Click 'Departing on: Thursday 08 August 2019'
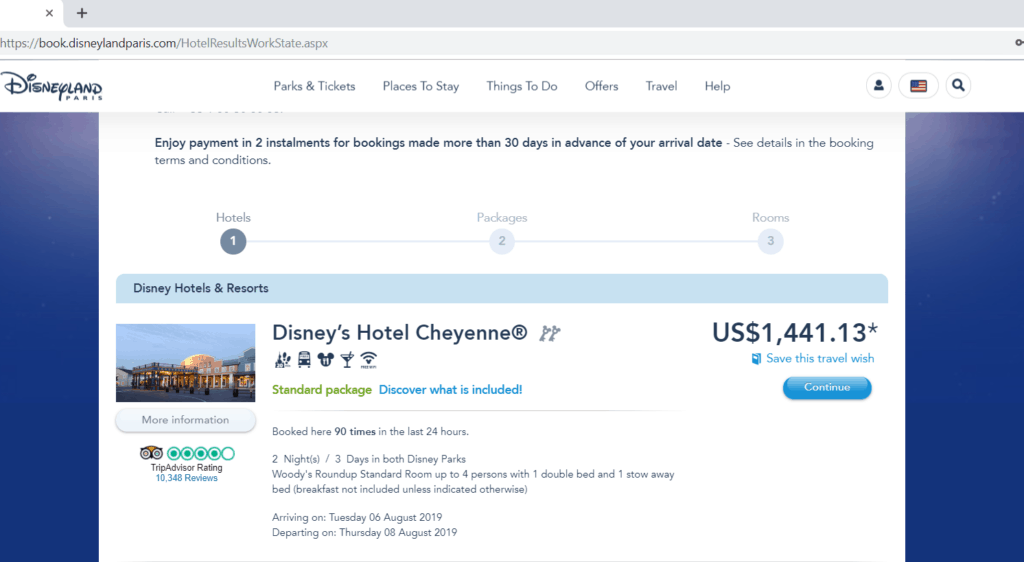Viewport: 1024px width, 562px height. 364,533
